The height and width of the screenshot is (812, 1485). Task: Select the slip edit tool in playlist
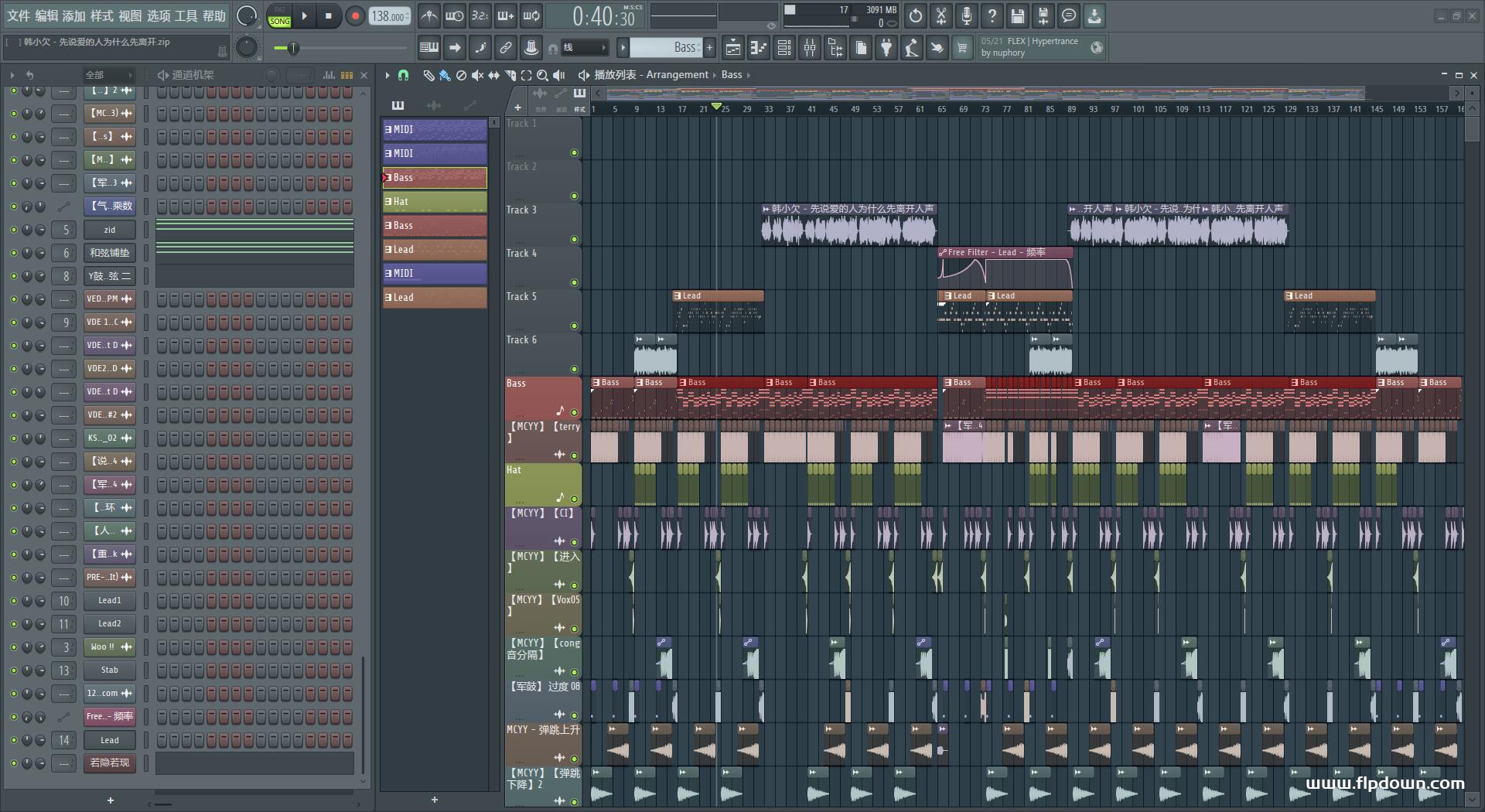[493, 75]
